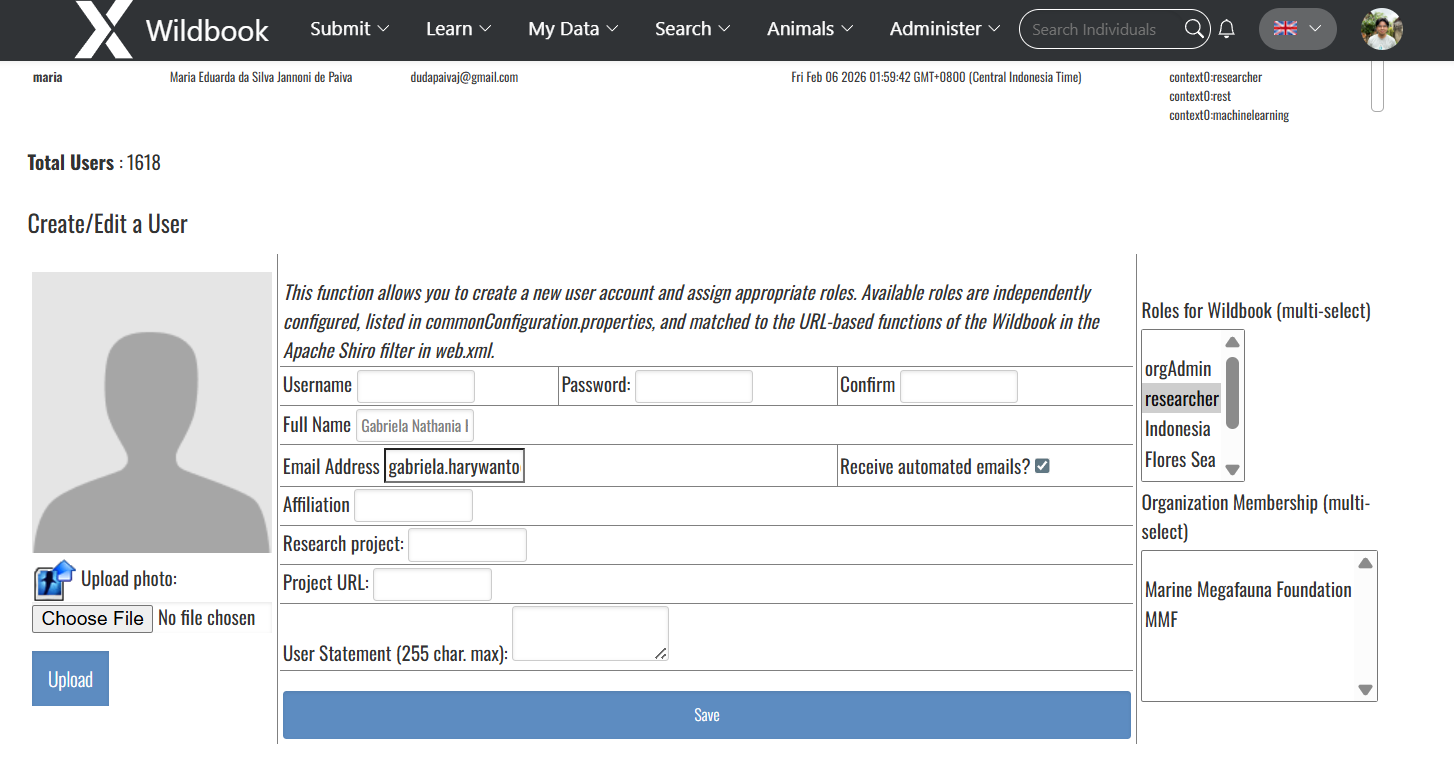This screenshot has width=1454, height=783.
Task: Click the search magnifier icon
Action: coord(1194,29)
